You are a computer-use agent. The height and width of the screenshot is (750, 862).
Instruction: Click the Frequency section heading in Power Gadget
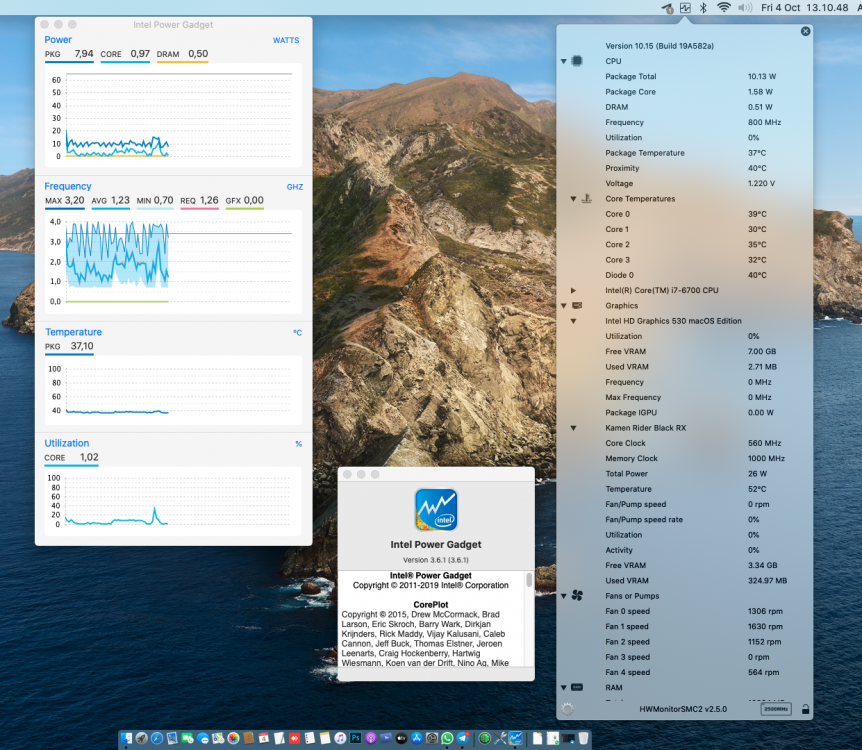point(68,186)
